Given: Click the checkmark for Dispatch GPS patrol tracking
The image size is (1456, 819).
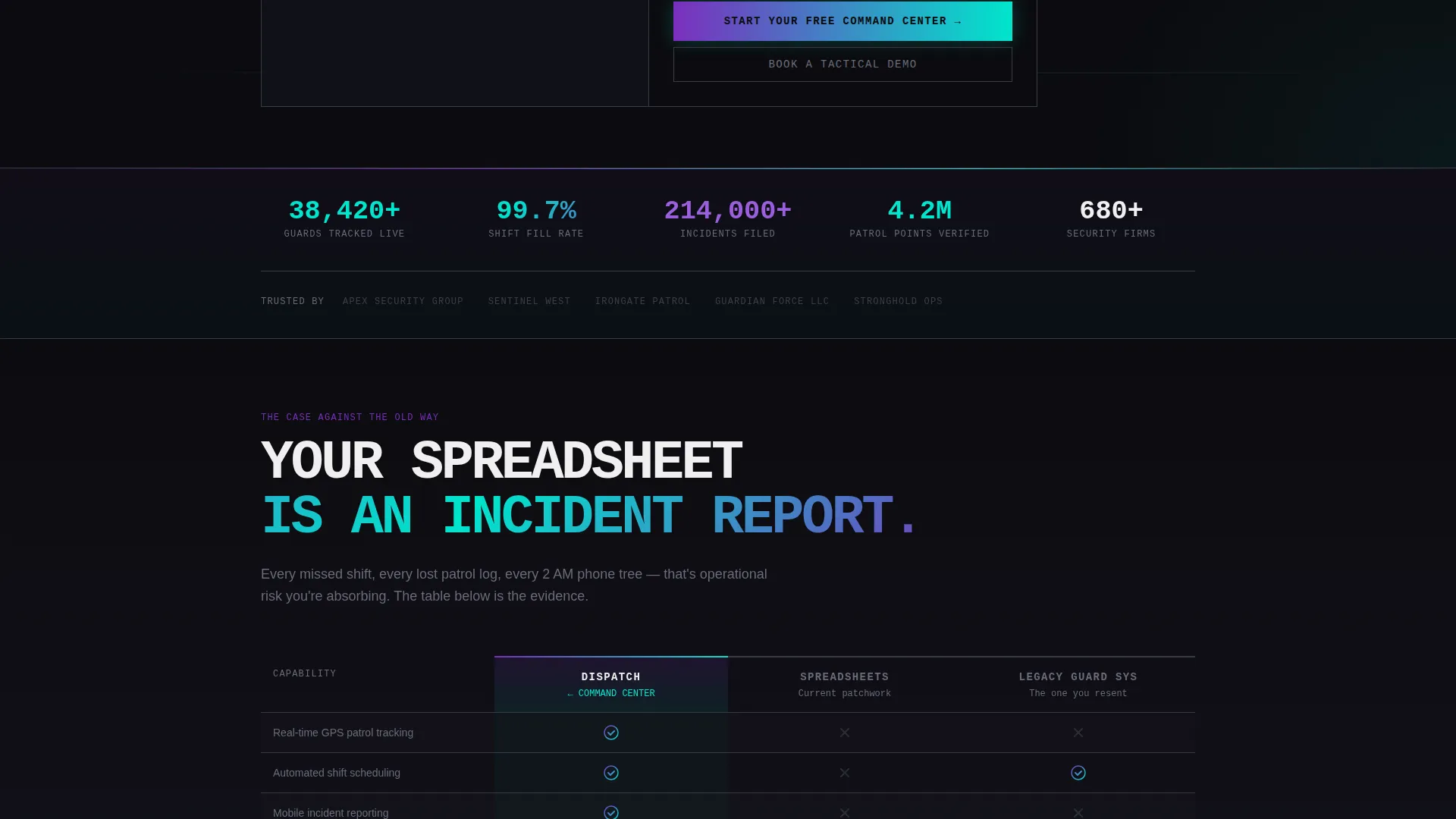Looking at the screenshot, I should tap(611, 733).
